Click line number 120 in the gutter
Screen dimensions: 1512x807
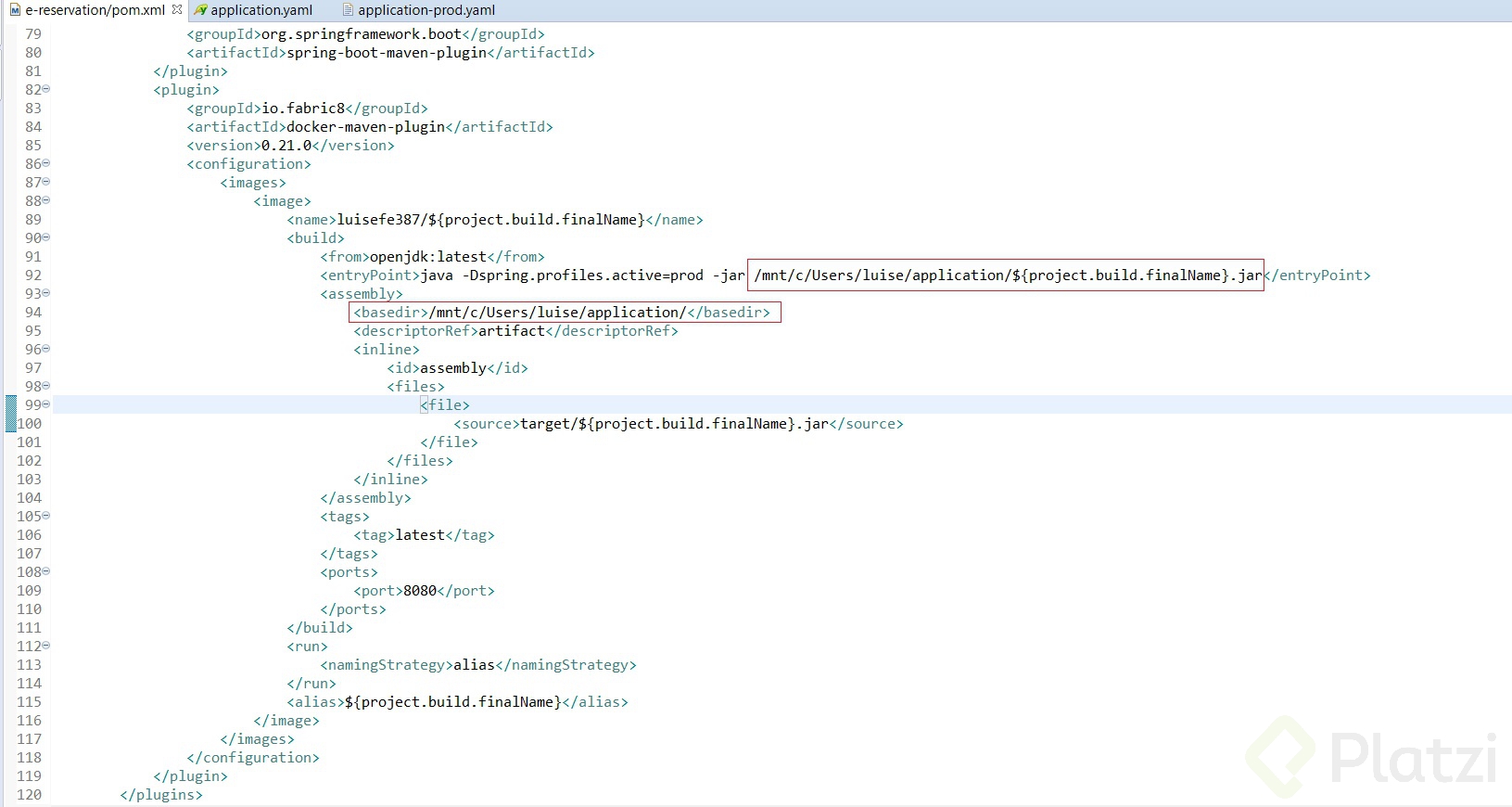coord(29,795)
